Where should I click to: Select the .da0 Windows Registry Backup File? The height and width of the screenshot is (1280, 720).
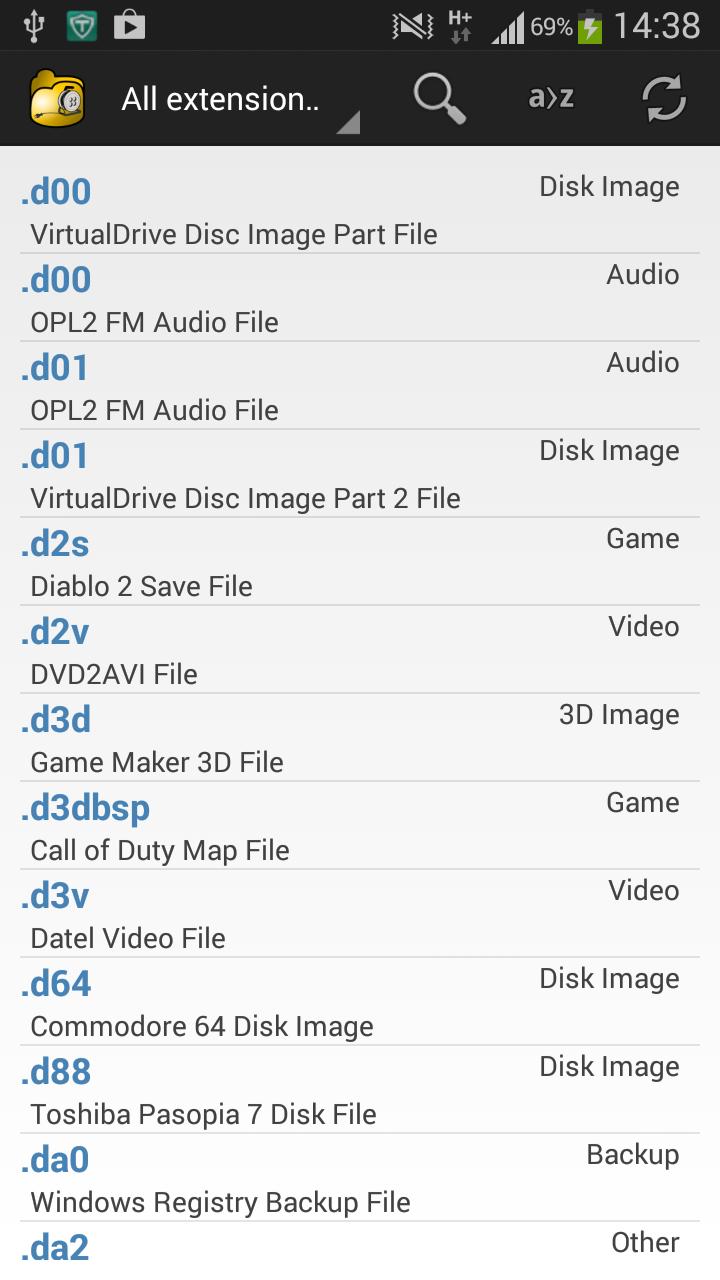click(360, 1177)
